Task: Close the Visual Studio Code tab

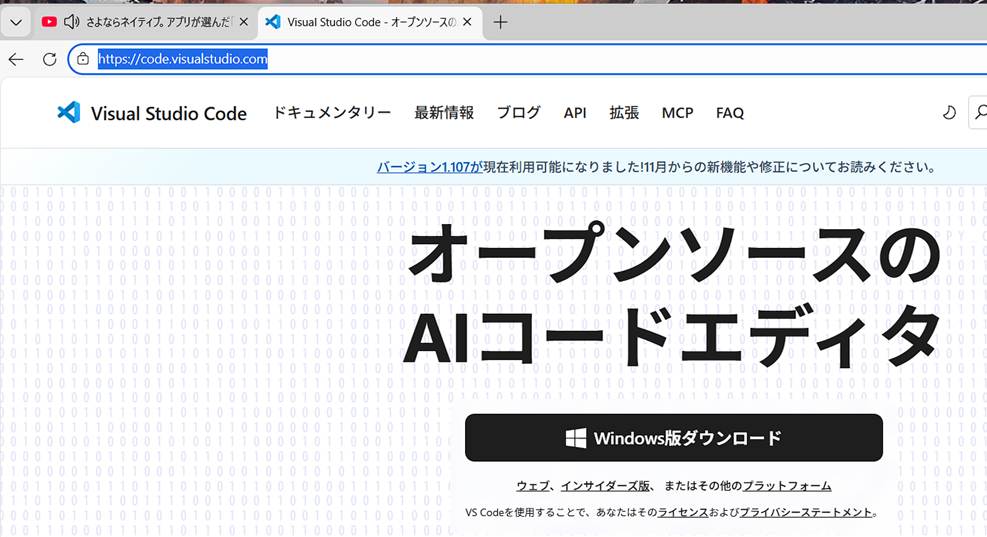Action: tap(467, 22)
